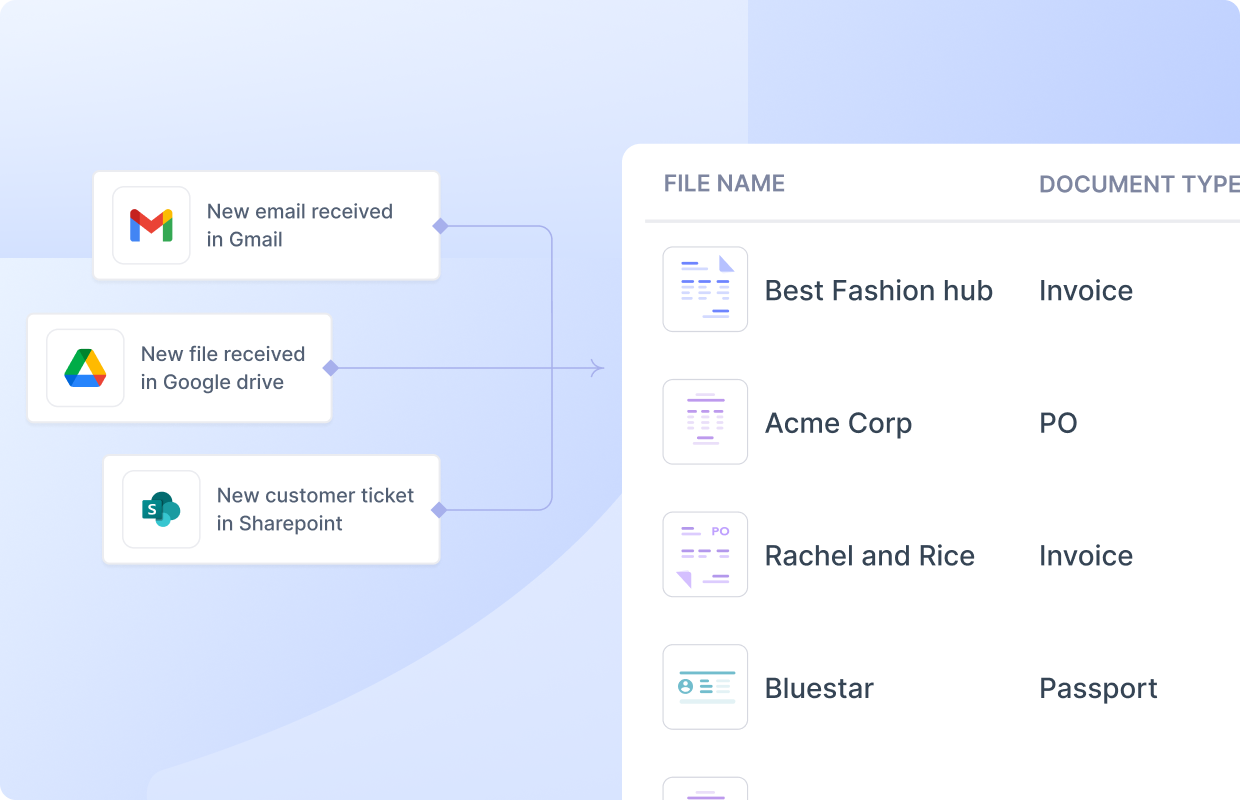The height and width of the screenshot is (800, 1240).
Task: Select the Rachel and Rice file name
Action: point(870,556)
